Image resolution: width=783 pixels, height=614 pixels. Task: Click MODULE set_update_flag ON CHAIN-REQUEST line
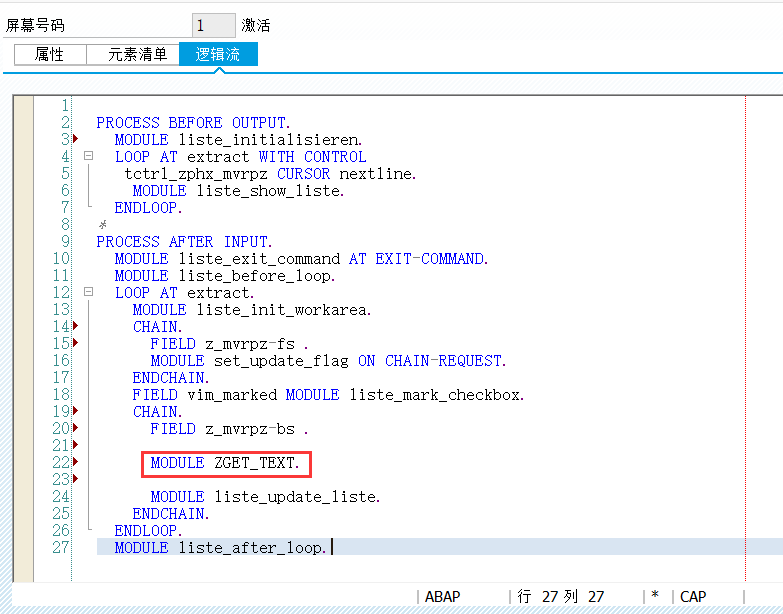pos(329,361)
